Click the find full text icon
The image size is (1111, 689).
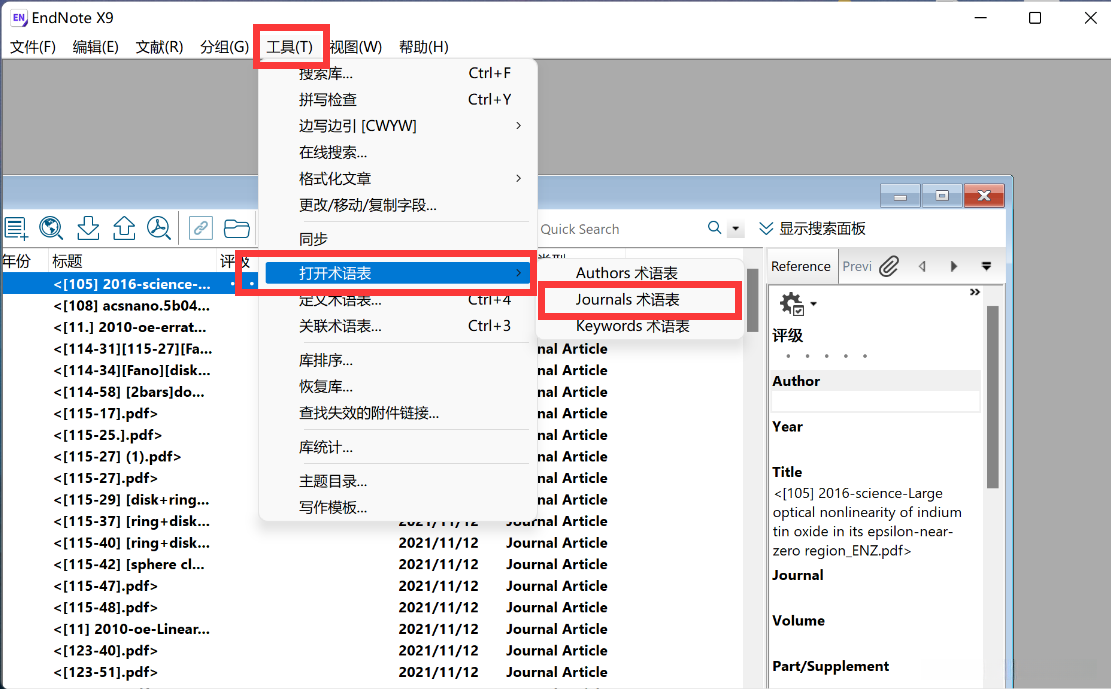[159, 228]
